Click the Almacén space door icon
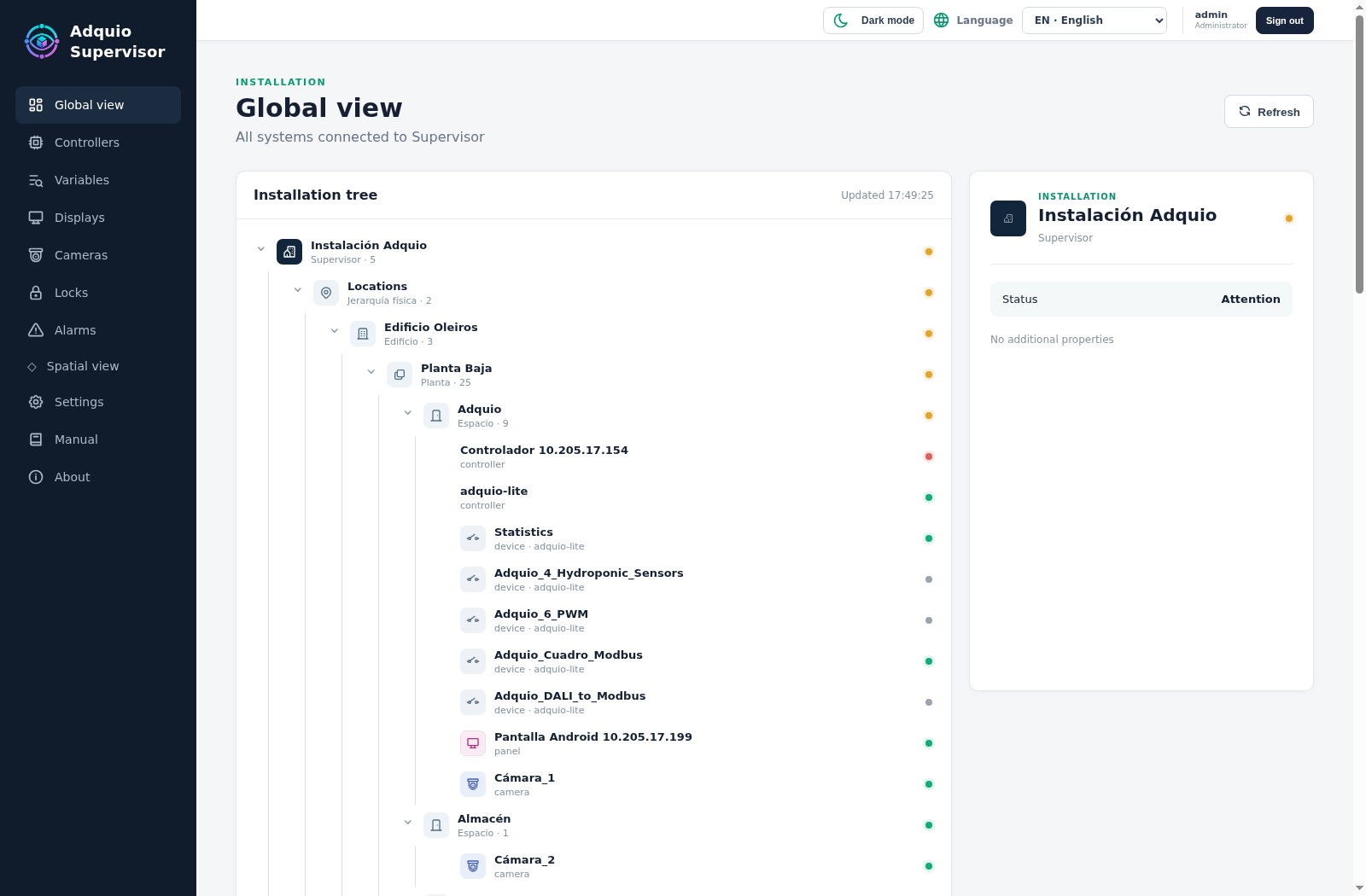This screenshot has height=896, width=1366. tap(436, 825)
